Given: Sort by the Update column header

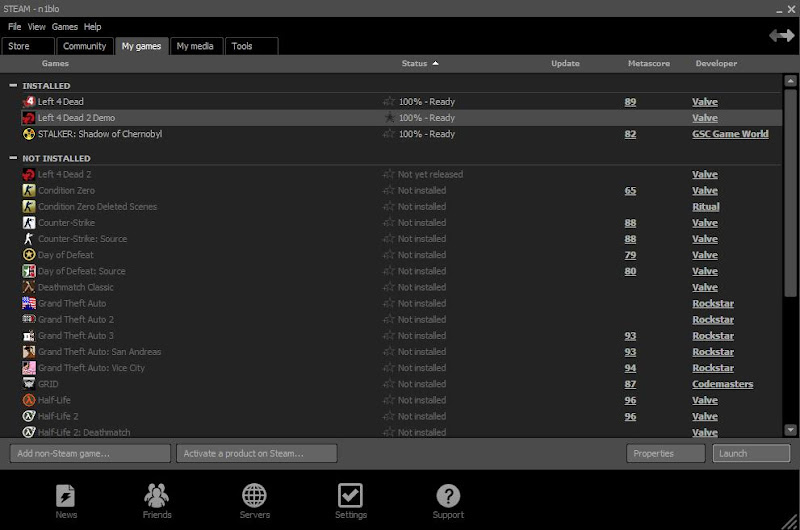Looking at the screenshot, I should [565, 63].
